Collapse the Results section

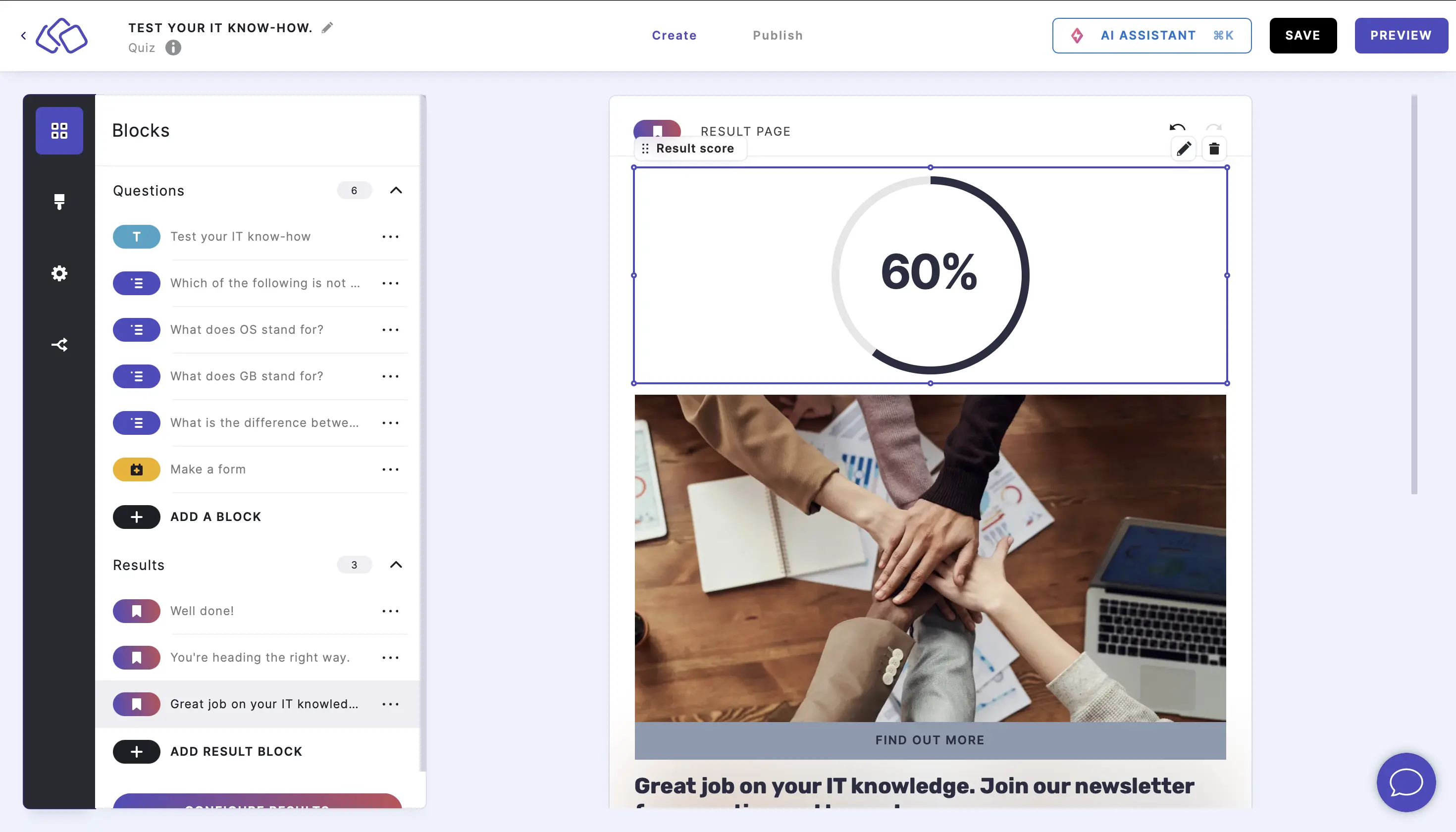coord(395,565)
